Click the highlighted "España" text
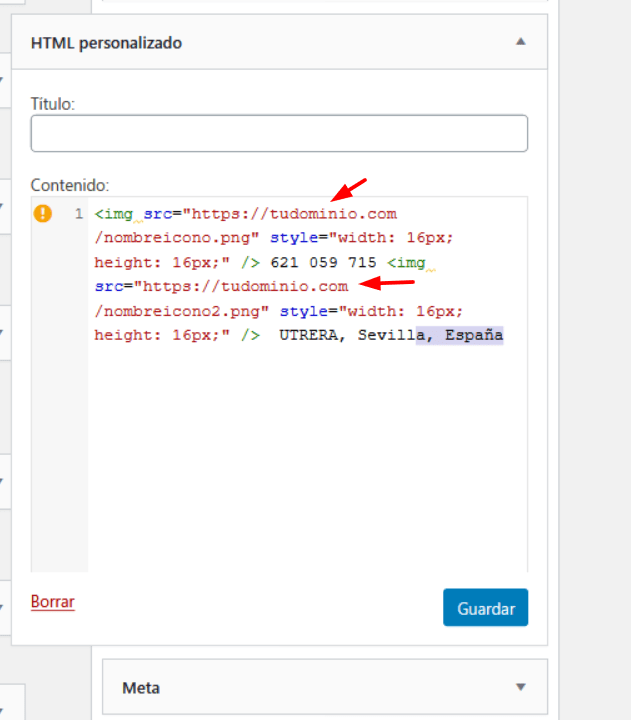 pos(474,335)
